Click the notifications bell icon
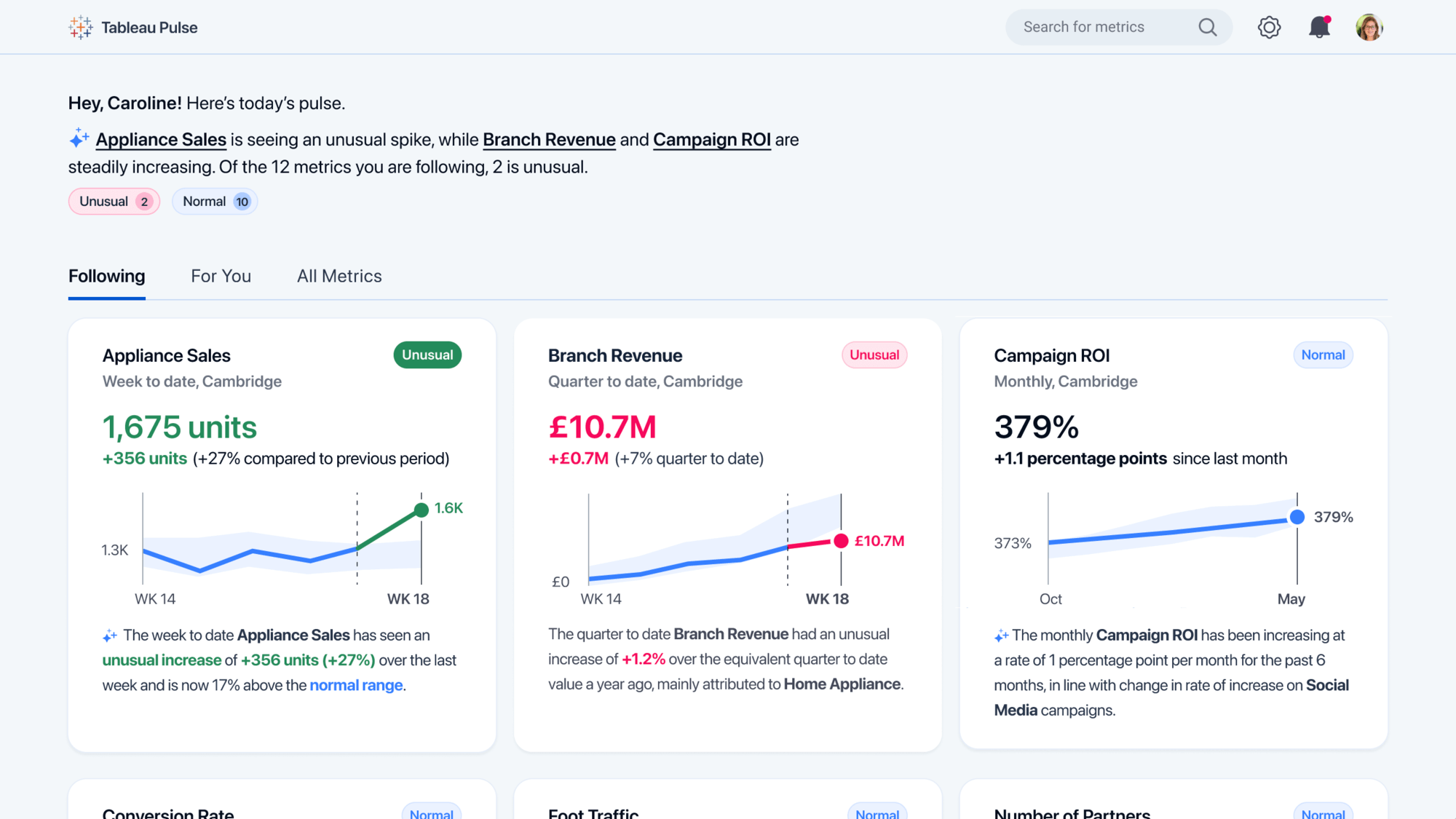This screenshot has height=819, width=1456. click(x=1319, y=27)
